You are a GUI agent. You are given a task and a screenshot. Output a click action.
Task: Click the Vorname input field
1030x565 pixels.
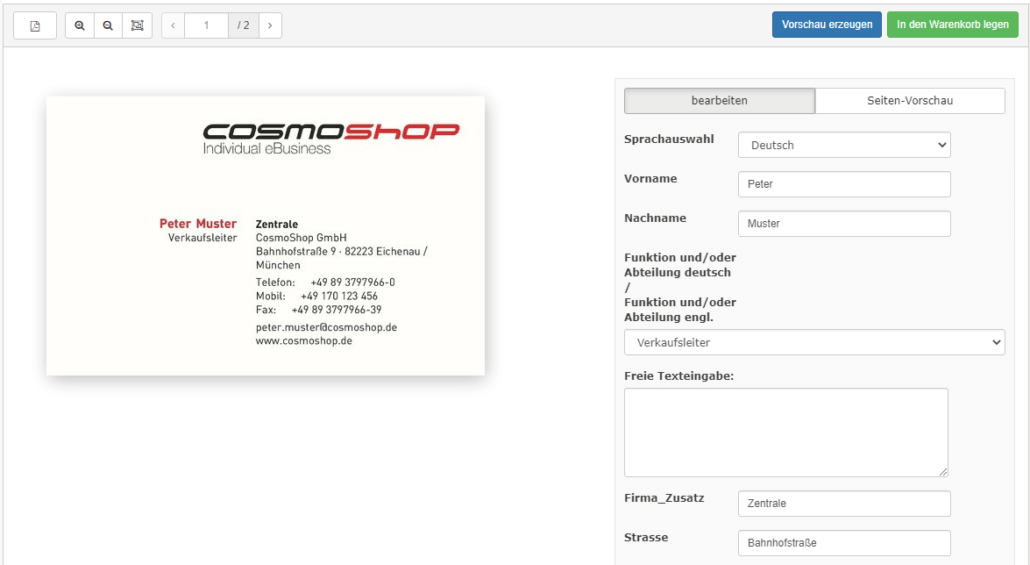click(844, 184)
